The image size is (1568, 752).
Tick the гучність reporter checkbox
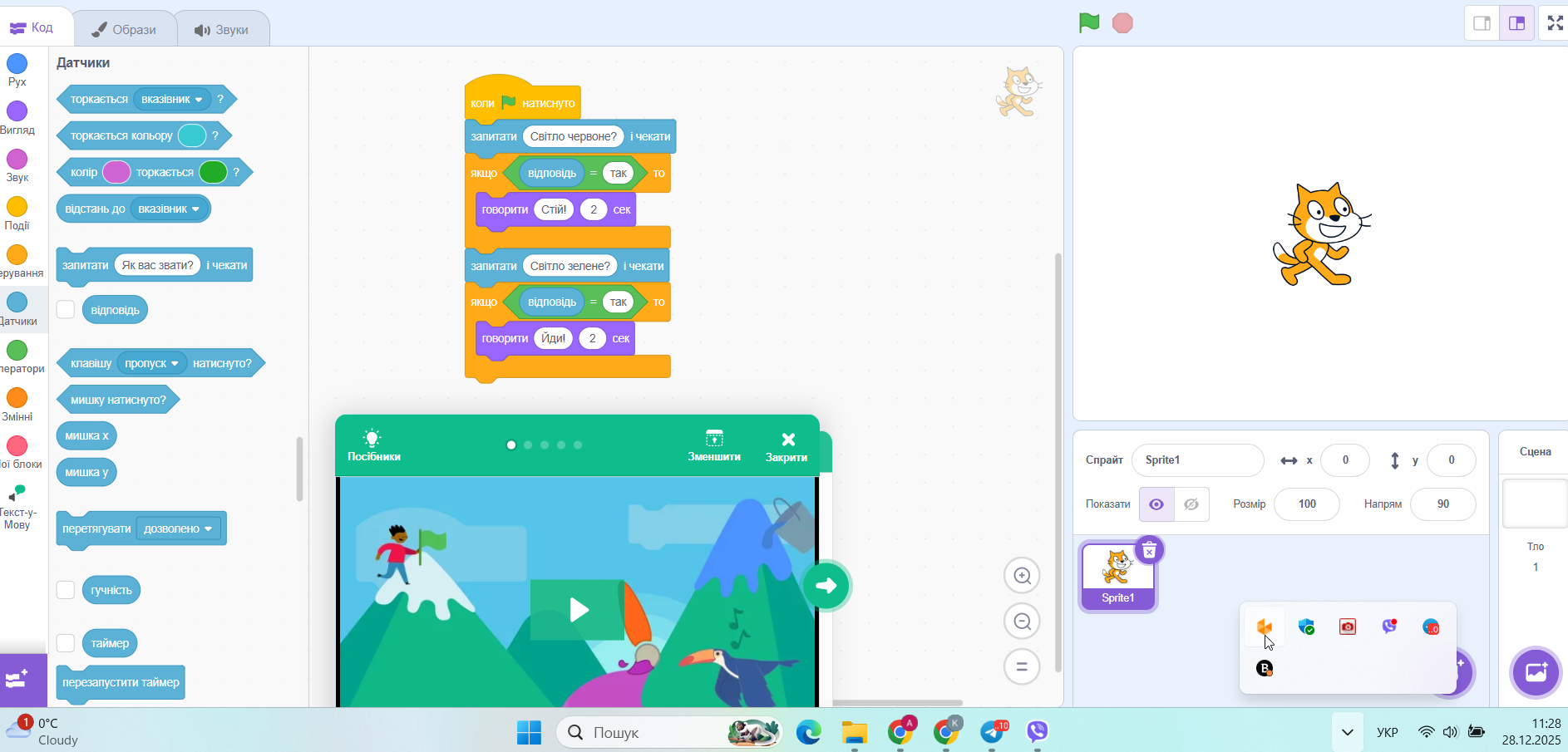(66, 590)
